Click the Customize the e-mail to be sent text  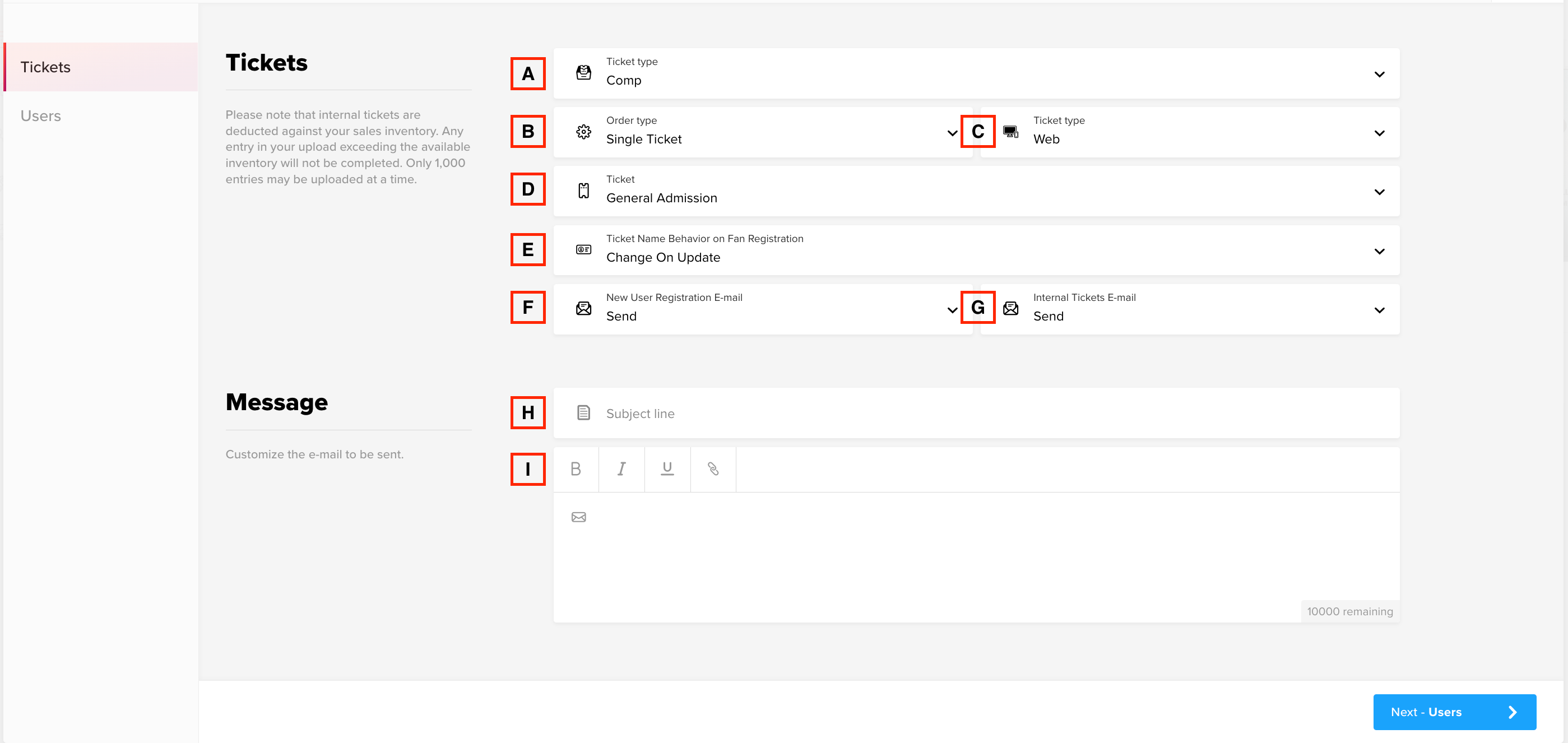pos(314,454)
